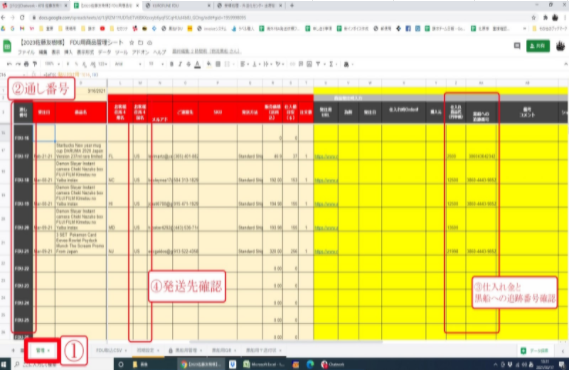This screenshot has height=370, width=569.
Task: Open the cell borders tool
Action: [218, 64]
